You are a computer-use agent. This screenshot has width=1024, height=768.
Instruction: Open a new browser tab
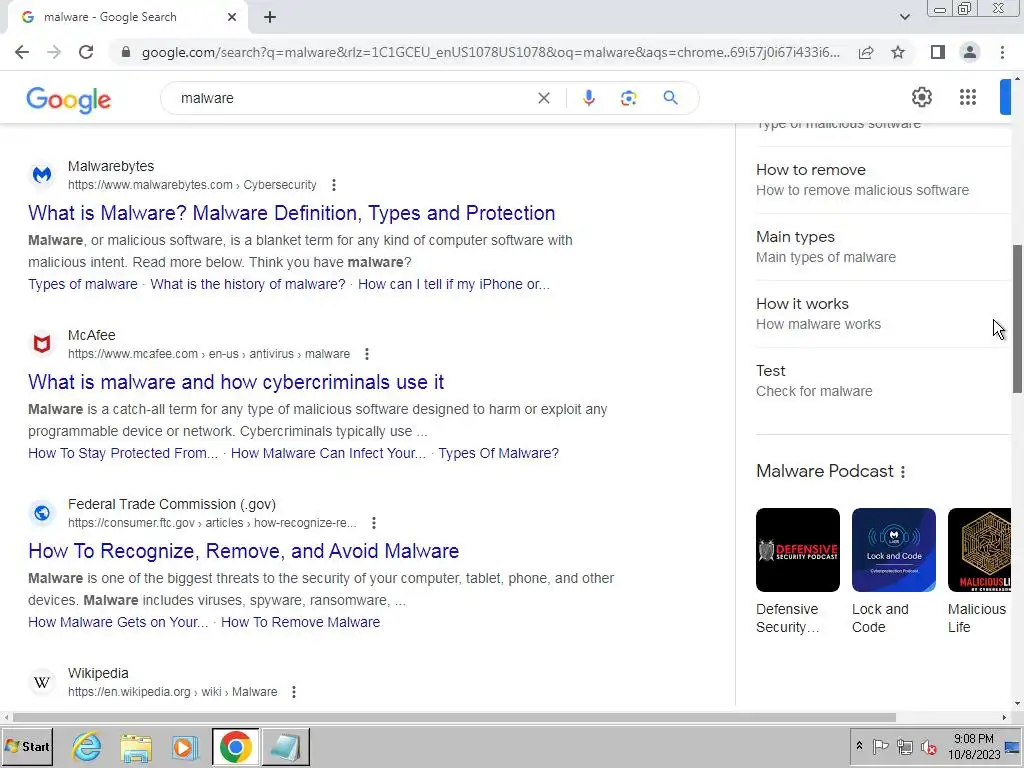[x=270, y=18]
